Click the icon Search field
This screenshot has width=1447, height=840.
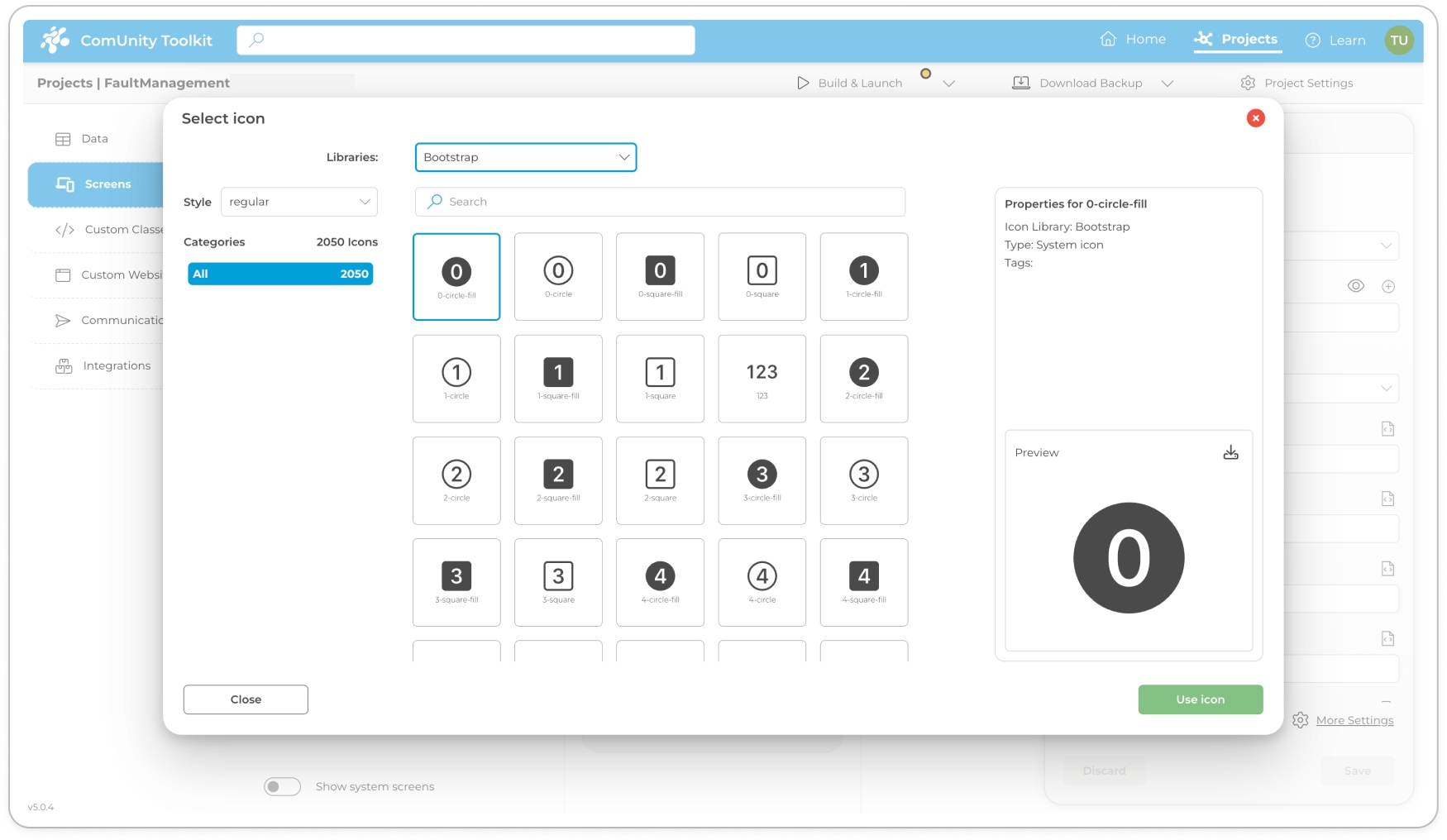[x=660, y=202]
